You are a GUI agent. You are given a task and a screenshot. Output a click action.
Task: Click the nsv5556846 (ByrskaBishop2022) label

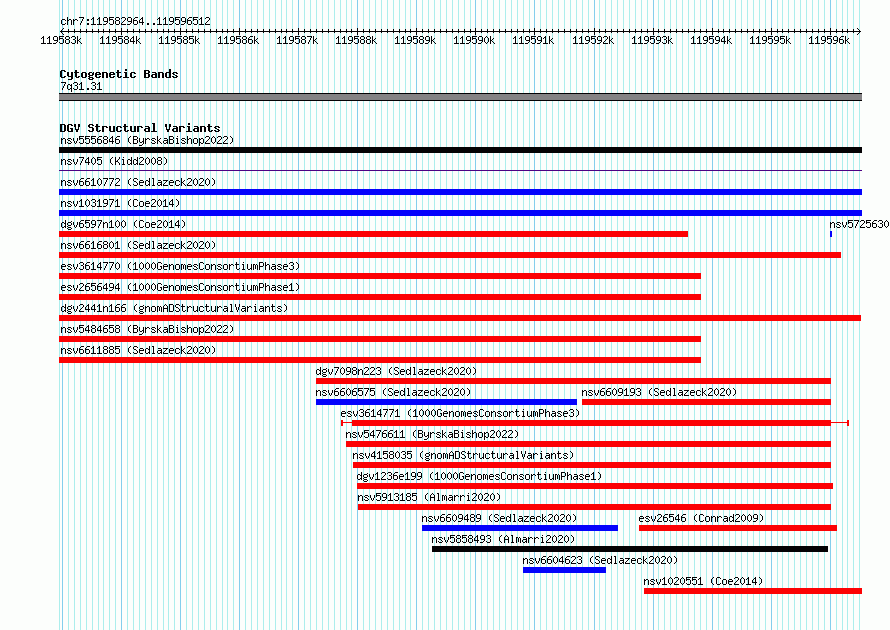147,140
